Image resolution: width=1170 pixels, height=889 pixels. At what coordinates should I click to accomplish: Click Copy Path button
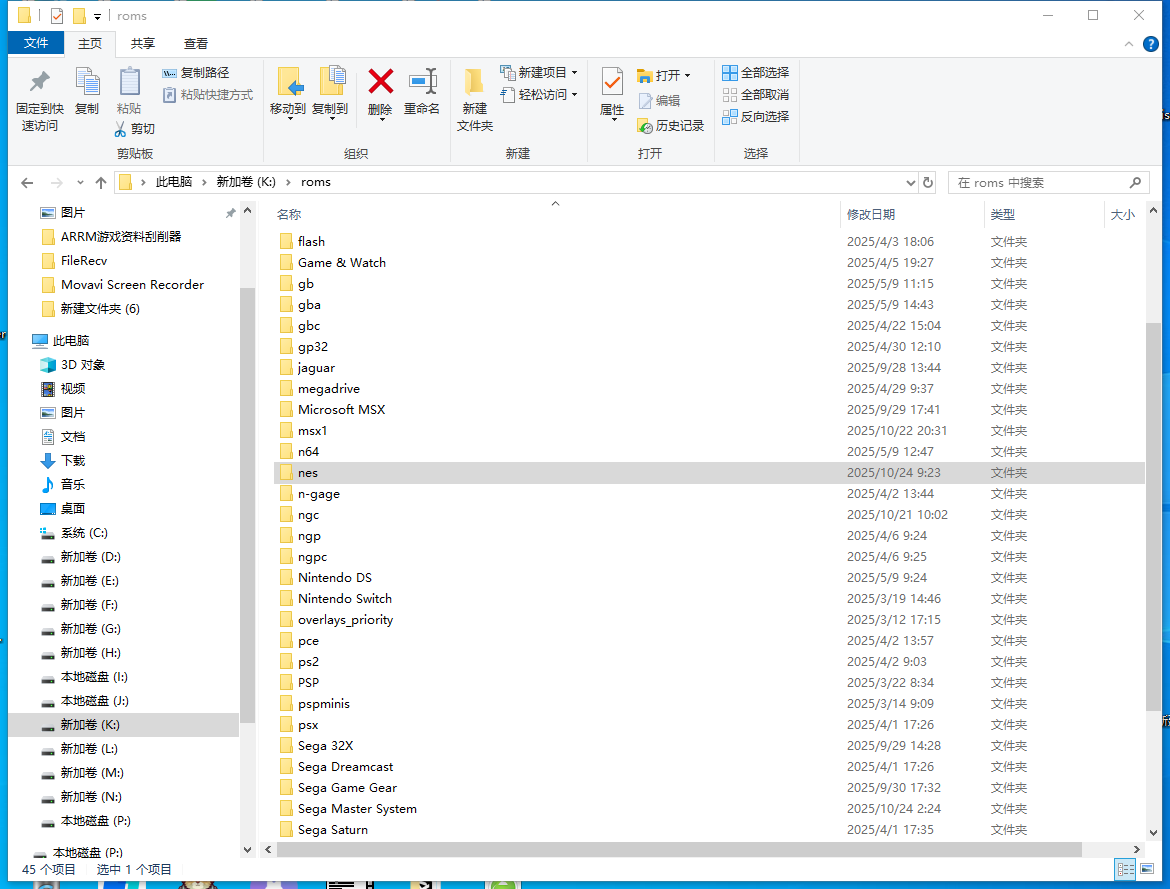[196, 72]
